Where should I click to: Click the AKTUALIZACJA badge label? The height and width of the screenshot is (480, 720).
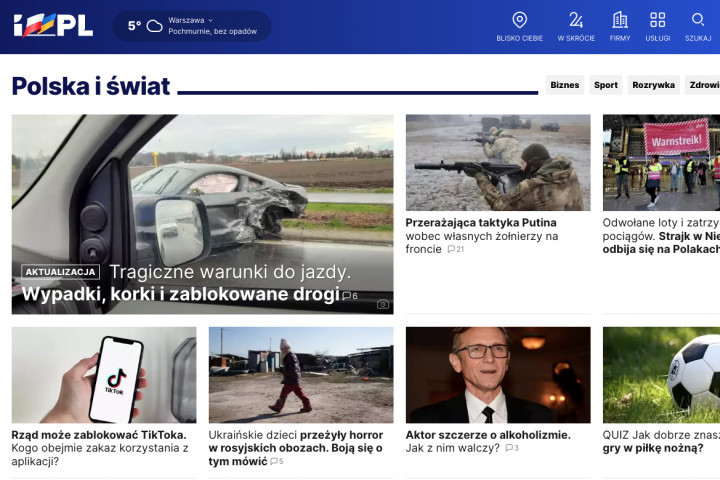click(x=60, y=272)
